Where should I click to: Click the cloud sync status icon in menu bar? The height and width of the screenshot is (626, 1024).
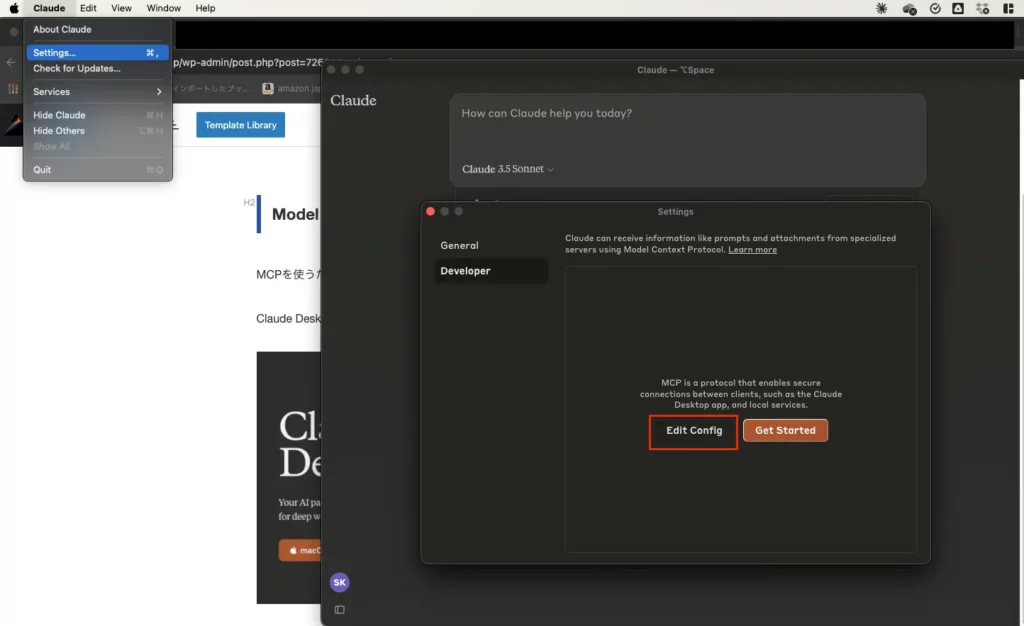(908, 8)
